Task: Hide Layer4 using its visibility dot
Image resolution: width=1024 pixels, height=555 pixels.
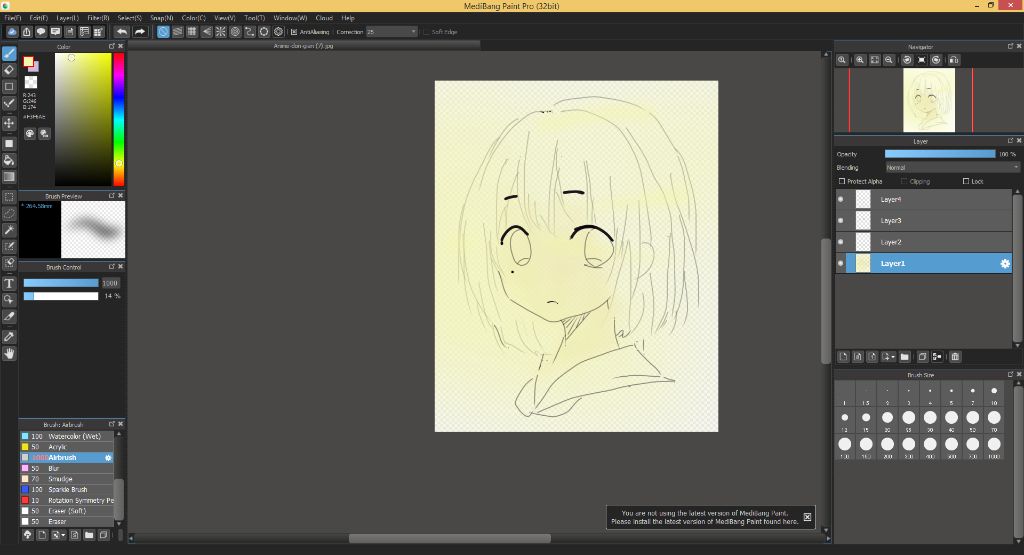Action: 840,200
